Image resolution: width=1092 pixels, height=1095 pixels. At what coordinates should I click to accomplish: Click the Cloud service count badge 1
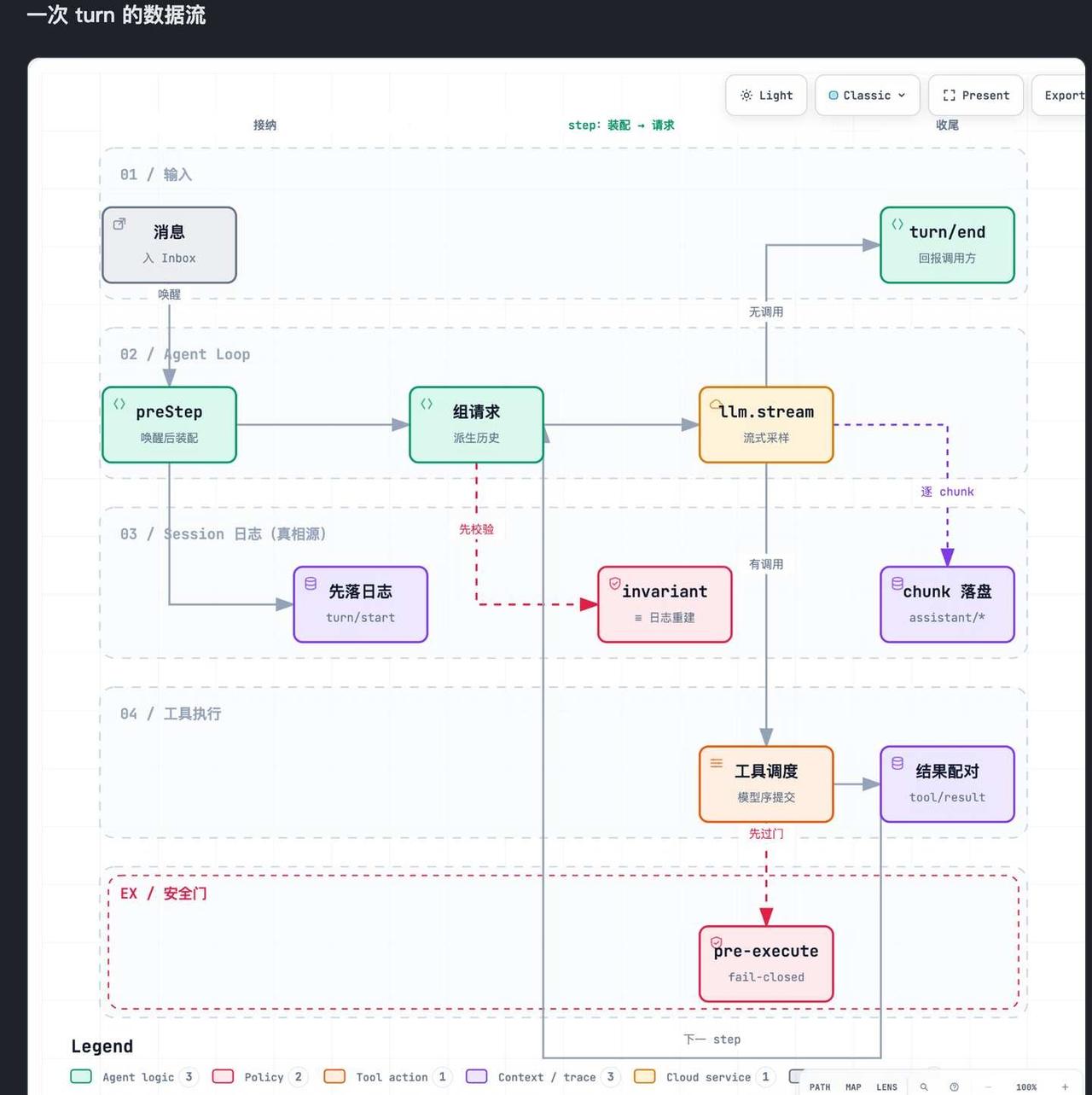(765, 1077)
